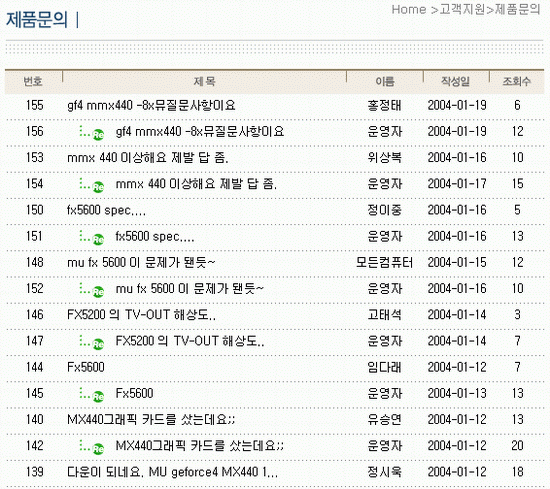Open reply 142 'MX440그래픽 카드를 샀는데요;;'
This screenshot has height=489, width=550.
(x=200, y=446)
